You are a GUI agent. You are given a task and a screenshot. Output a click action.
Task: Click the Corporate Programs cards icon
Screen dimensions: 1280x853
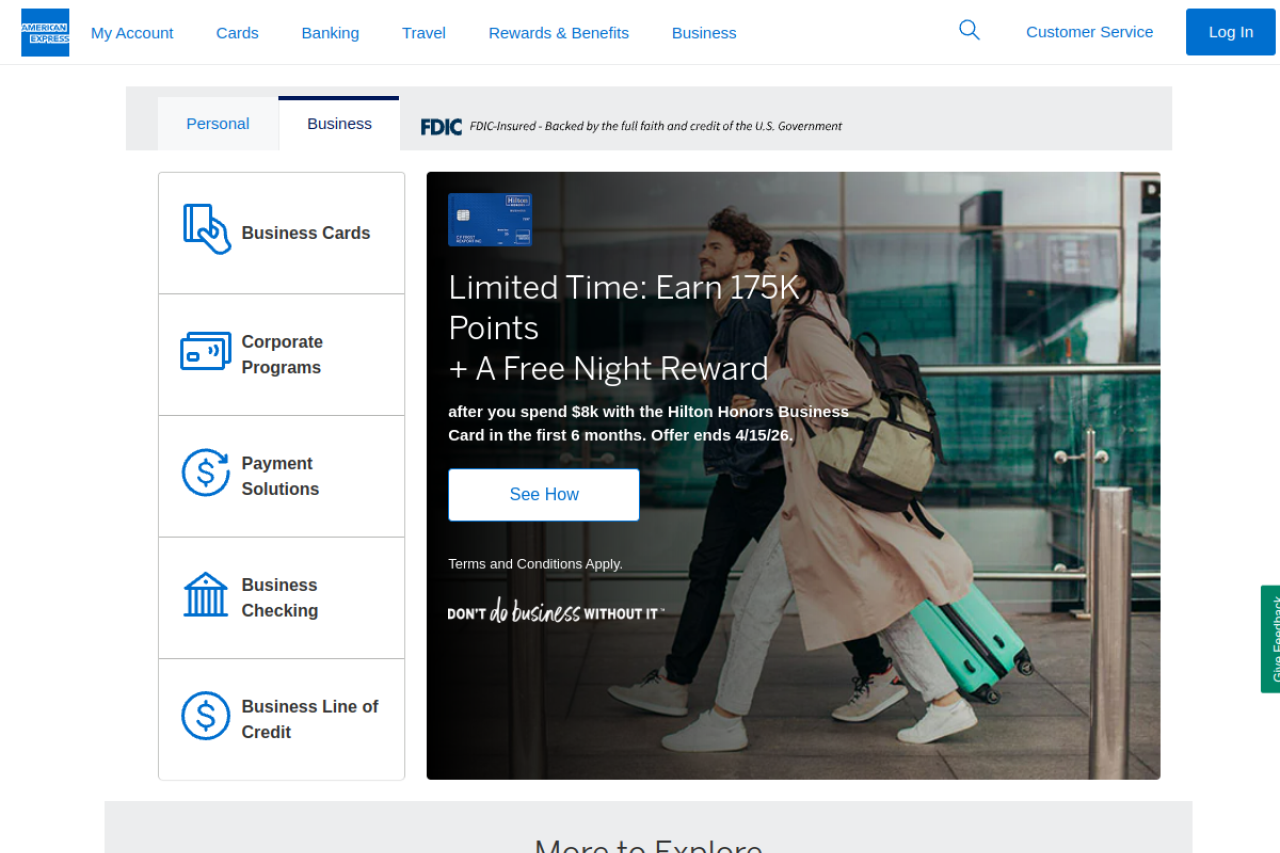coord(206,352)
